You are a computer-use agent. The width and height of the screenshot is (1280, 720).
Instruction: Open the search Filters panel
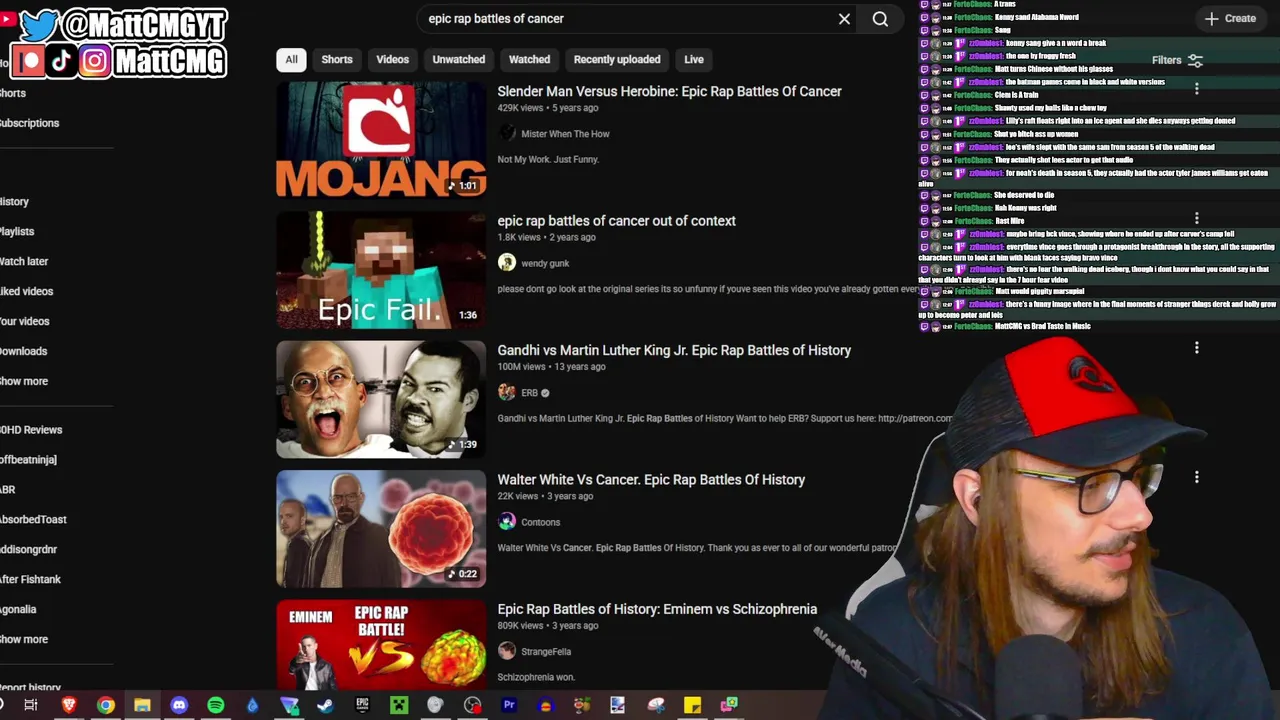pos(1177,60)
